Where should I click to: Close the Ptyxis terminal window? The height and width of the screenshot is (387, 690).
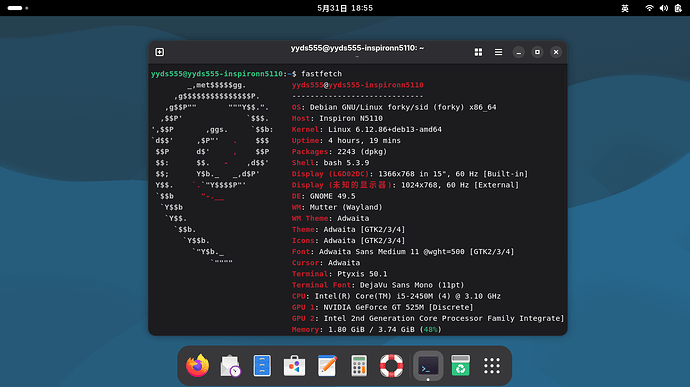[556, 52]
